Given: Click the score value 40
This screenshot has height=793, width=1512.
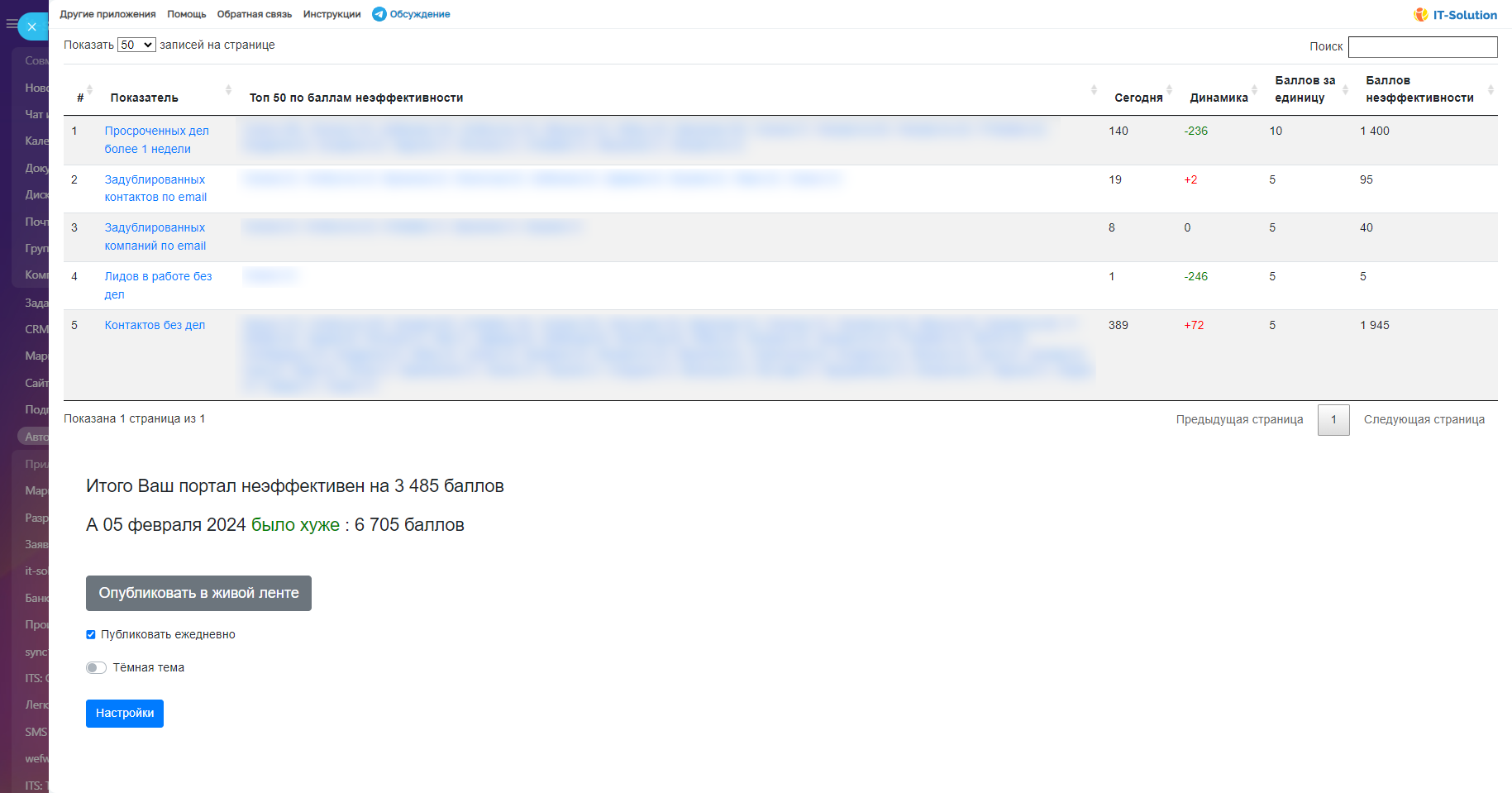Looking at the screenshot, I should pyautogui.click(x=1367, y=227).
